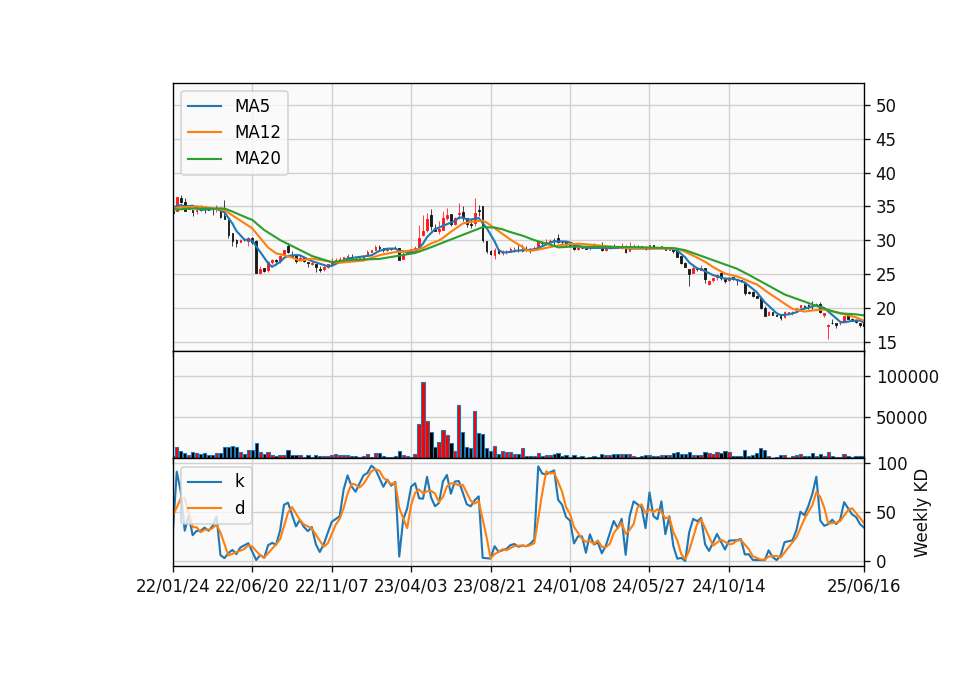The height and width of the screenshot is (690, 960).
Task: Click the 22/01/24 date tick label
Action: click(x=173, y=586)
